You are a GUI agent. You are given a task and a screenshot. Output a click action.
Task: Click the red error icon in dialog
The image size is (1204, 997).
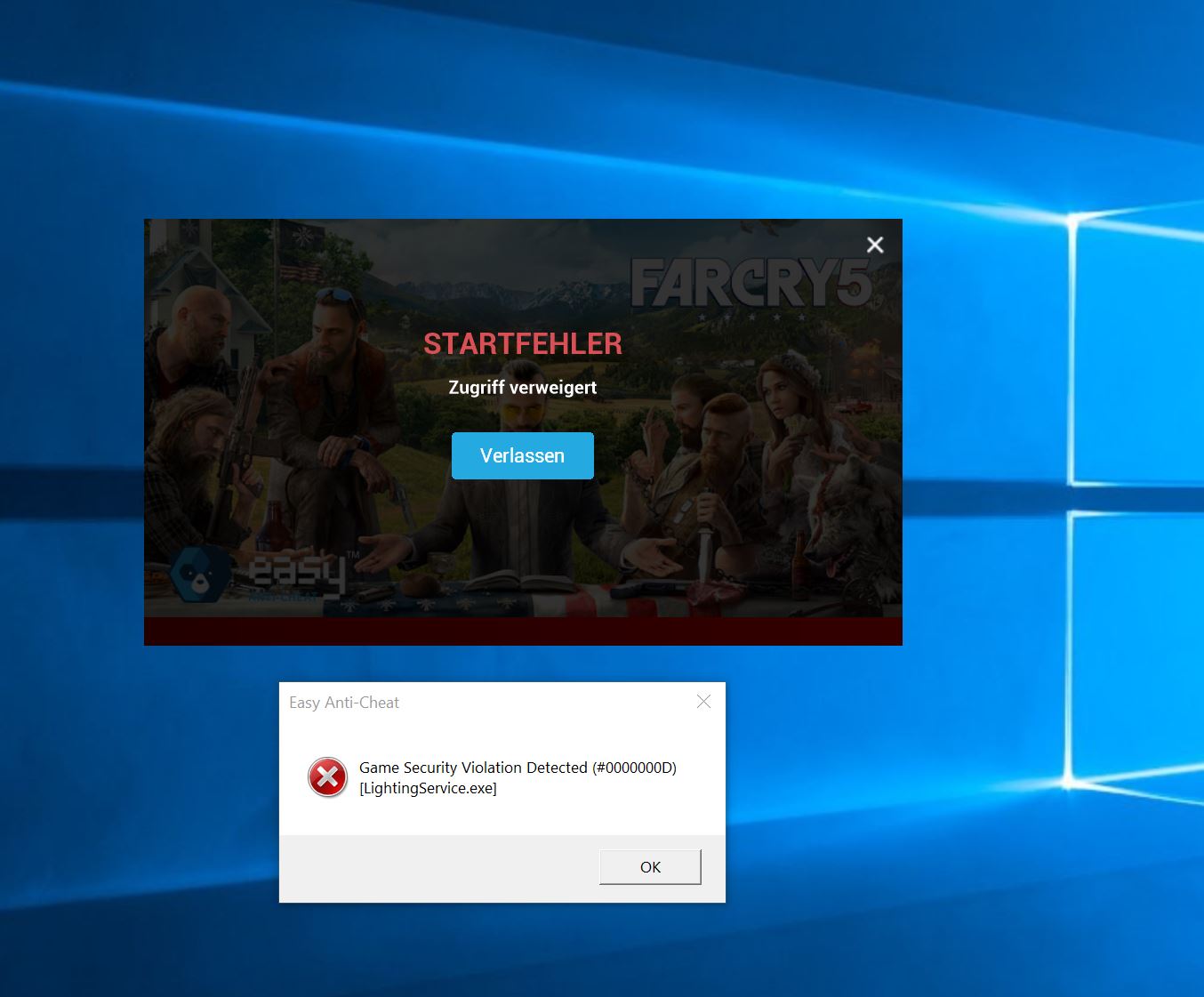pos(327,777)
